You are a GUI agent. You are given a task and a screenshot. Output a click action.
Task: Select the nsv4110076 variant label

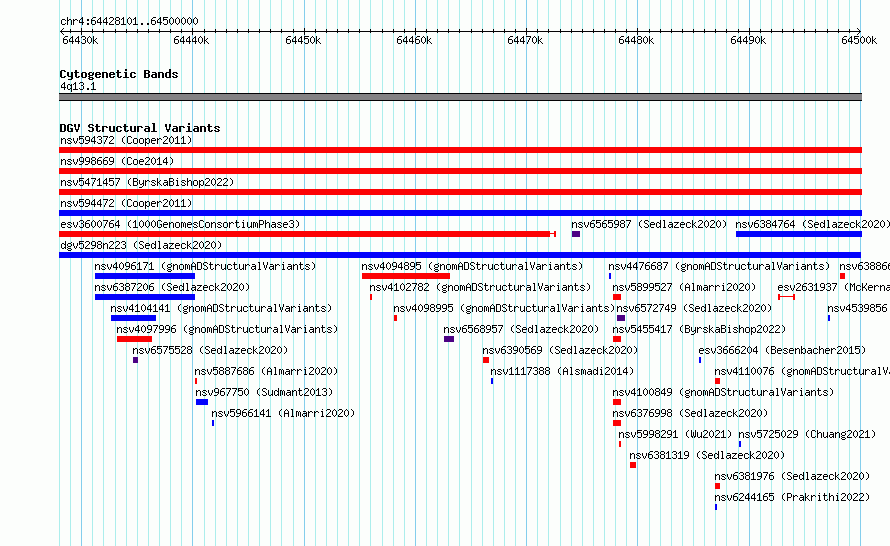point(801,371)
